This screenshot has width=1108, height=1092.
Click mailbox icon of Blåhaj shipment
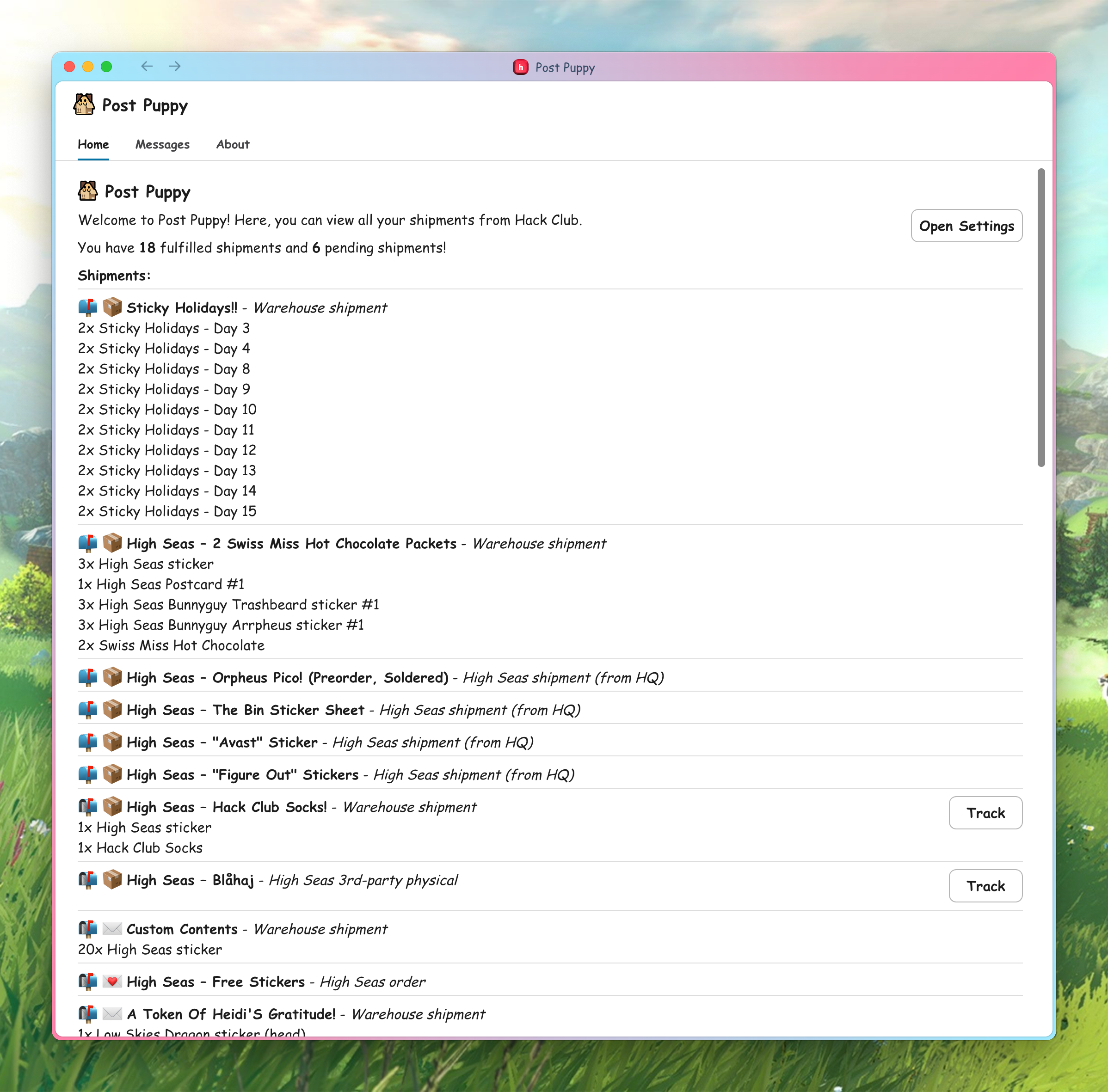click(88, 879)
